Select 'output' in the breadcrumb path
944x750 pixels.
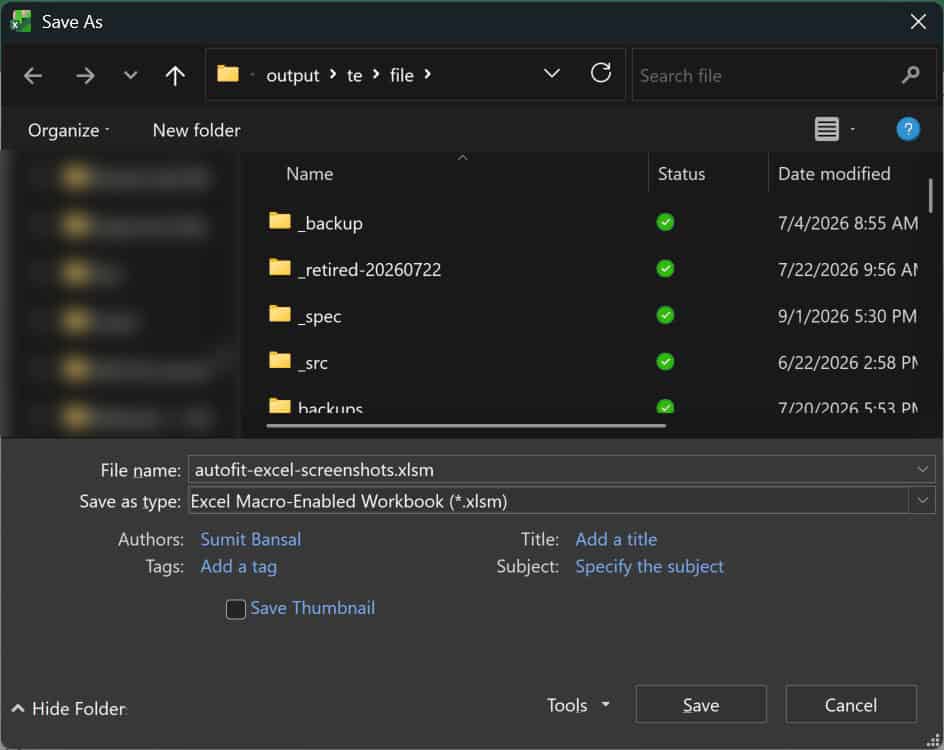point(293,76)
